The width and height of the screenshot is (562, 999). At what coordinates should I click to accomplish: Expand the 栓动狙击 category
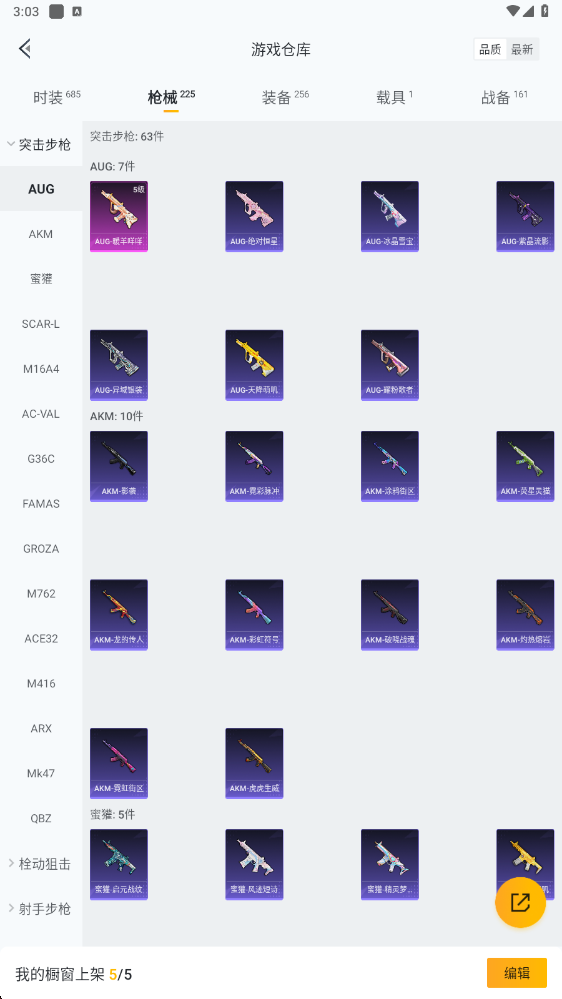point(41,864)
